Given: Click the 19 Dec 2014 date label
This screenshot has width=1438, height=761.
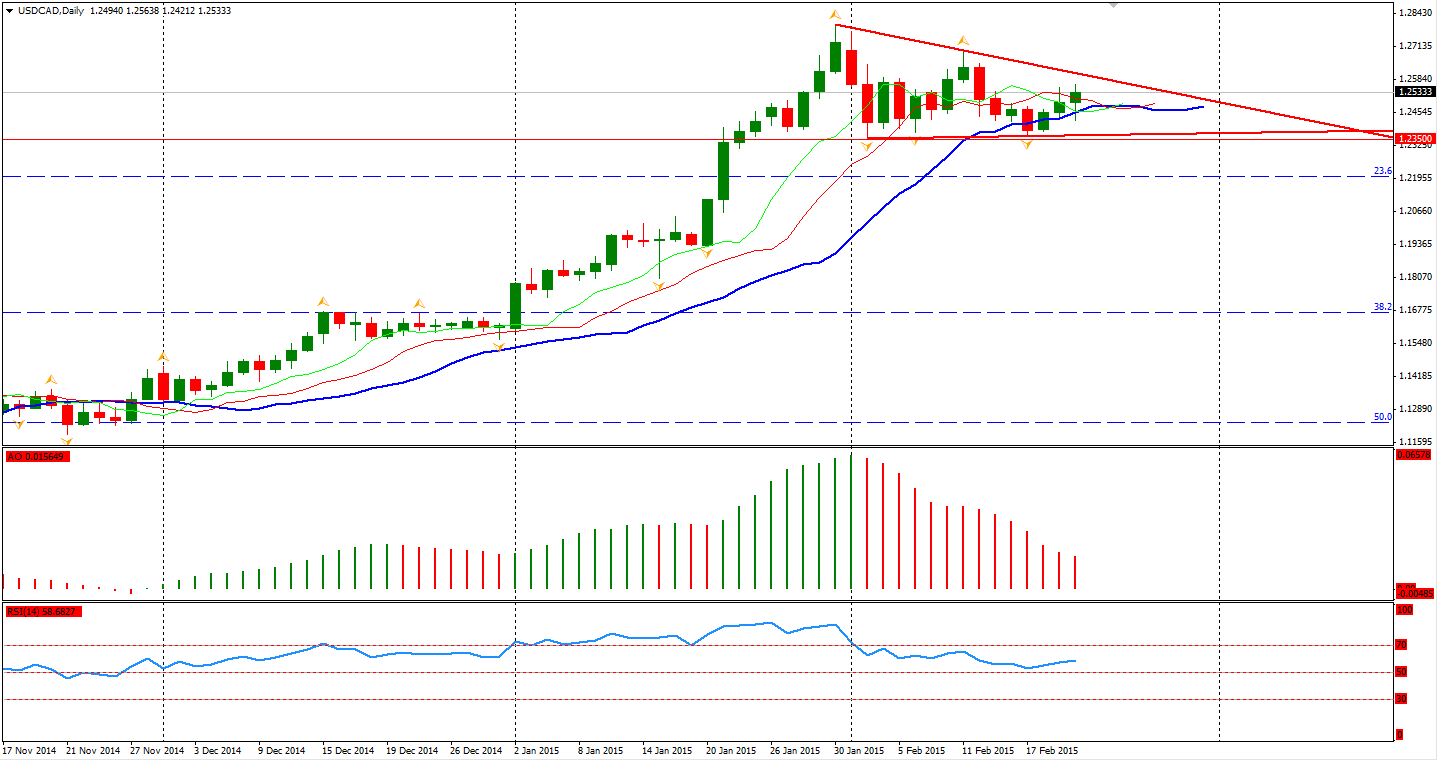Looking at the screenshot, I should pyautogui.click(x=411, y=749).
